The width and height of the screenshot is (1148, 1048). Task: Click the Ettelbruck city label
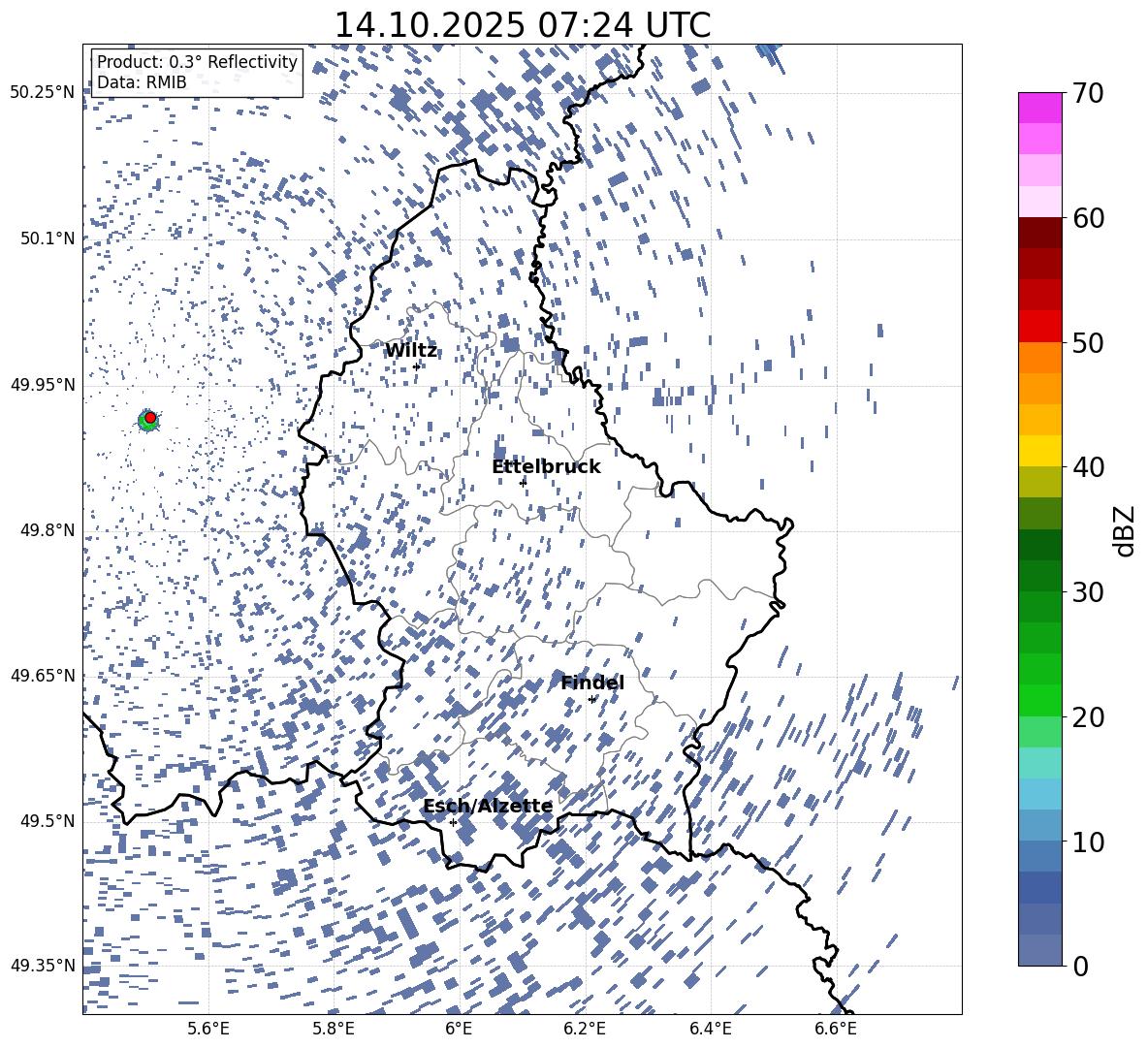click(x=546, y=467)
